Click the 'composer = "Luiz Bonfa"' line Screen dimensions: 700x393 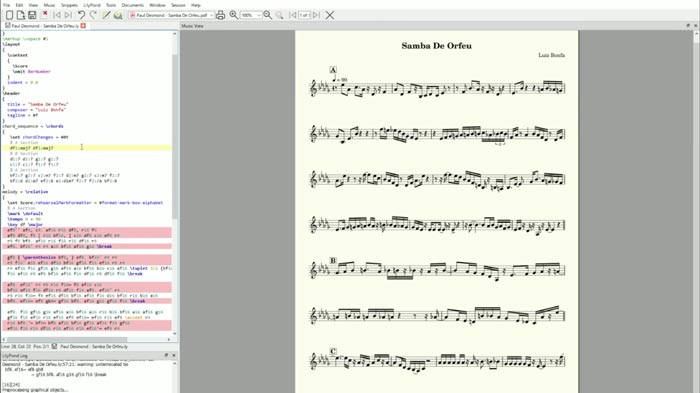36,109
